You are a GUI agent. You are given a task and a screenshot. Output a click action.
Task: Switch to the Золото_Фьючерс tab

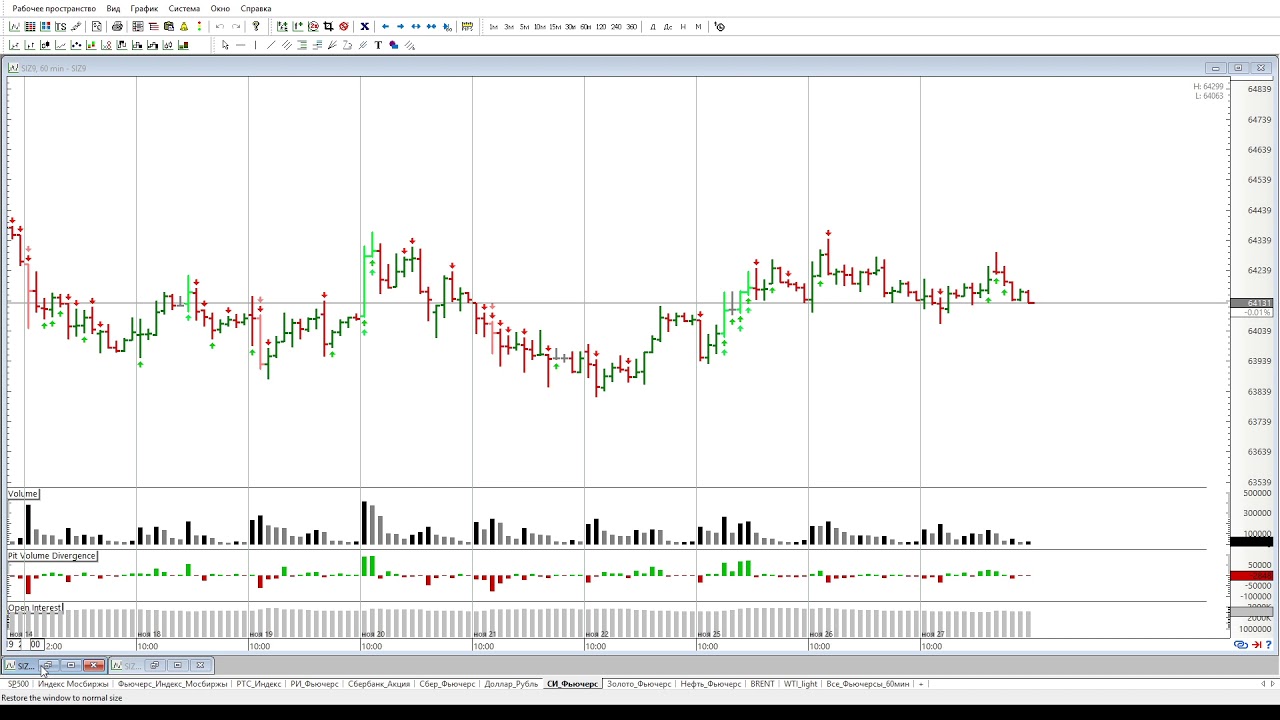639,684
